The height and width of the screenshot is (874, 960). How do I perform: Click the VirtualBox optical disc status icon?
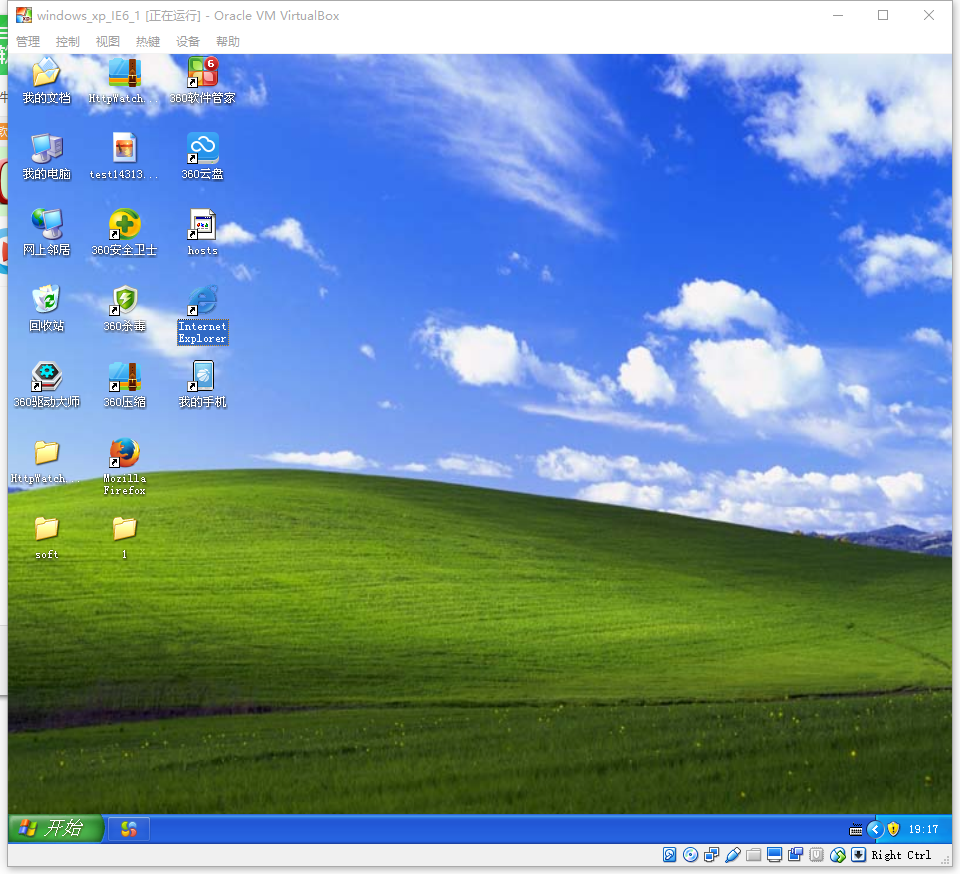point(690,855)
